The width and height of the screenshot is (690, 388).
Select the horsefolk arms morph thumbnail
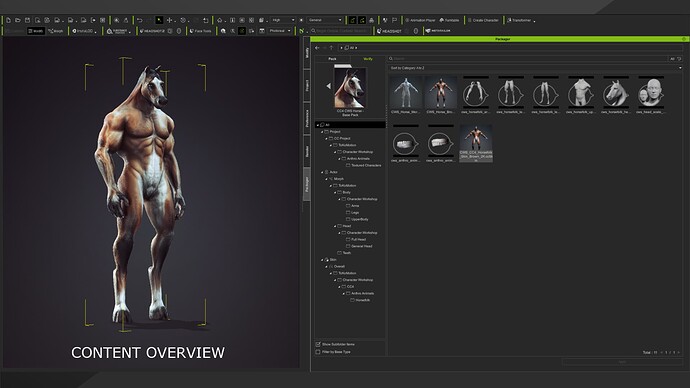click(476, 95)
